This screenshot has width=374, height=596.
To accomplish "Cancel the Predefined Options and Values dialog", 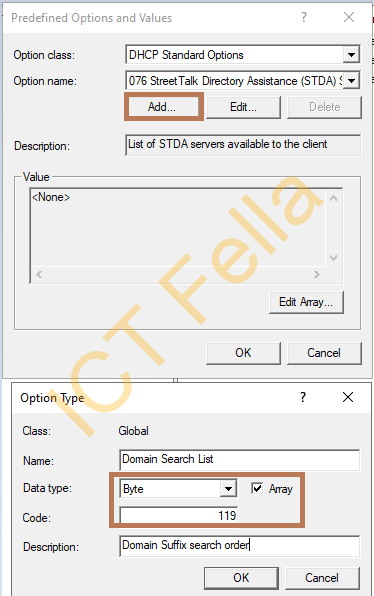I will pos(324,353).
